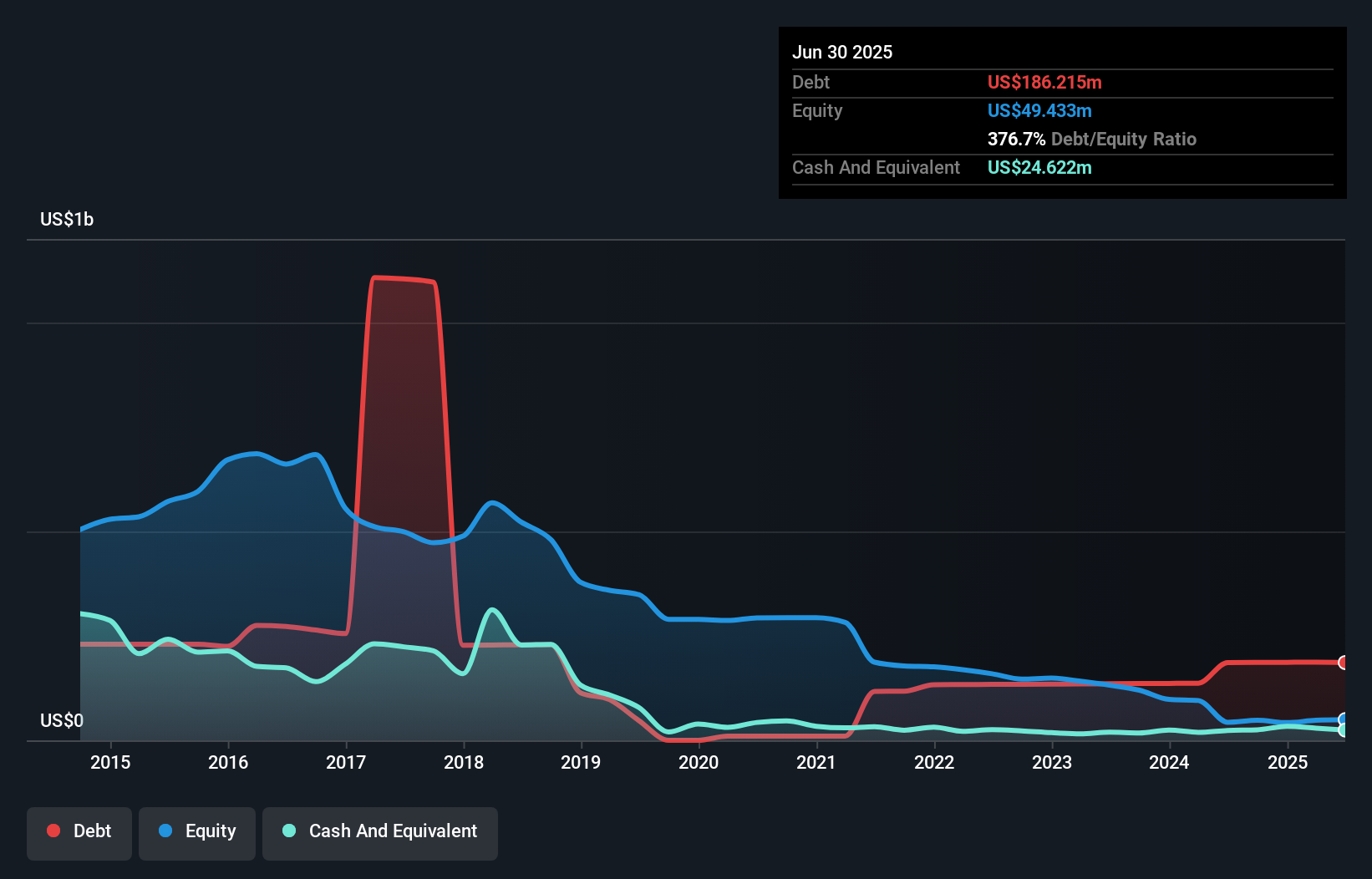Click the 376.7% Debt/Equity Ratio text
Screen dimensions: 1372x879
(x=1092, y=139)
